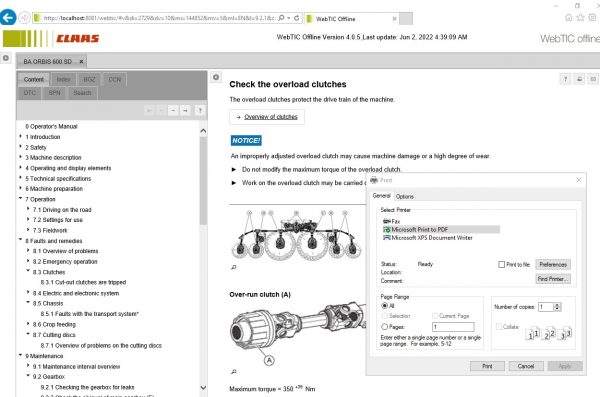Image resolution: width=600 pixels, height=397 pixels.
Task: Select the General tab in Print dialog
Action: click(382, 196)
